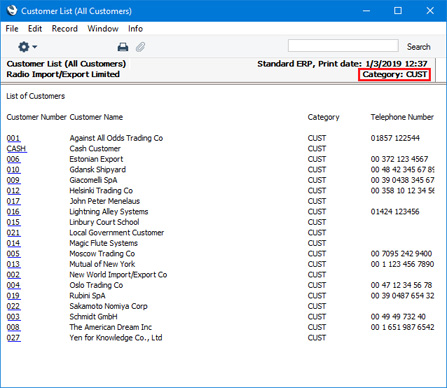Click the name Giacomelli SpA
Viewport: 447px width, 388px height.
click(x=93, y=180)
